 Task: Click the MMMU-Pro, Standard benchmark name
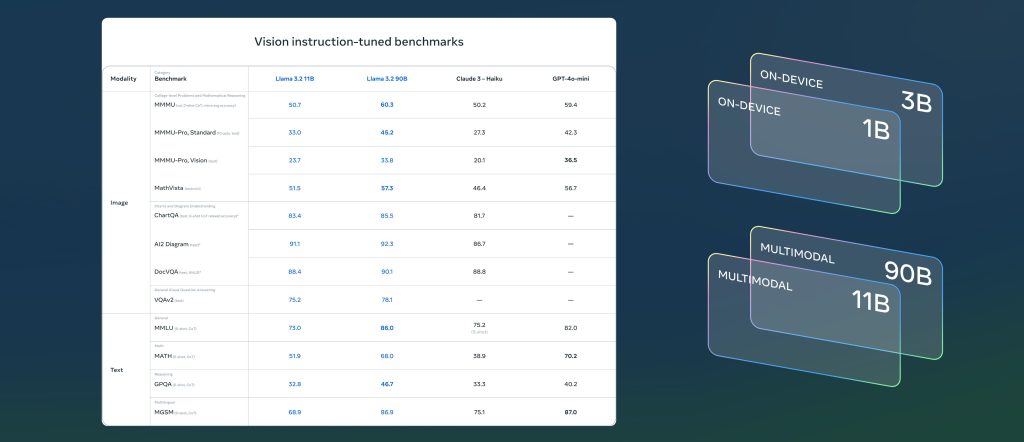point(185,133)
